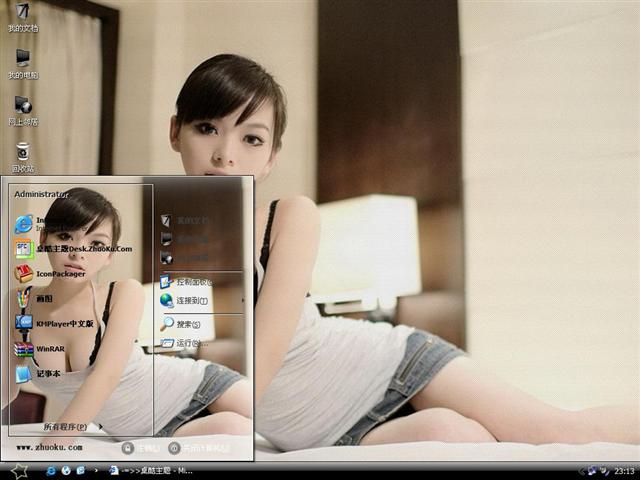
Task: Open My Computer in Start menu right column
Action: pos(184,239)
